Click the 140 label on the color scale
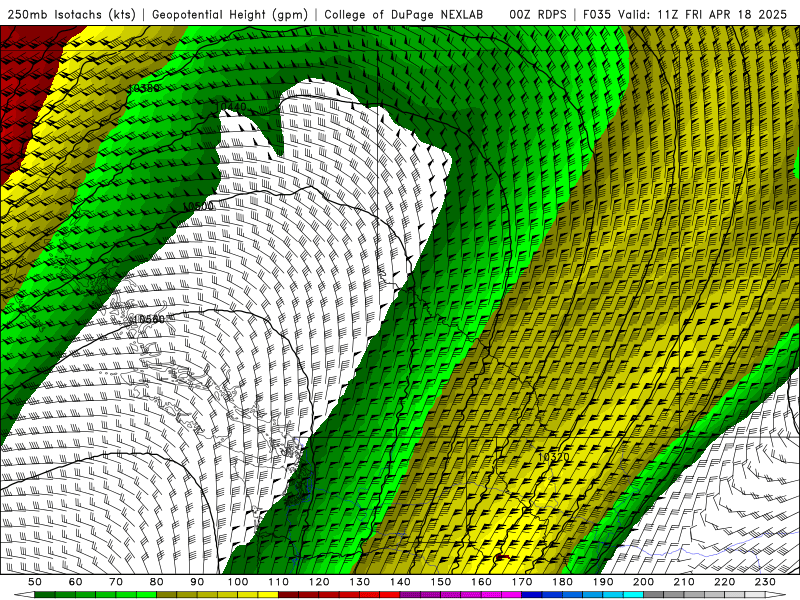 [400, 582]
